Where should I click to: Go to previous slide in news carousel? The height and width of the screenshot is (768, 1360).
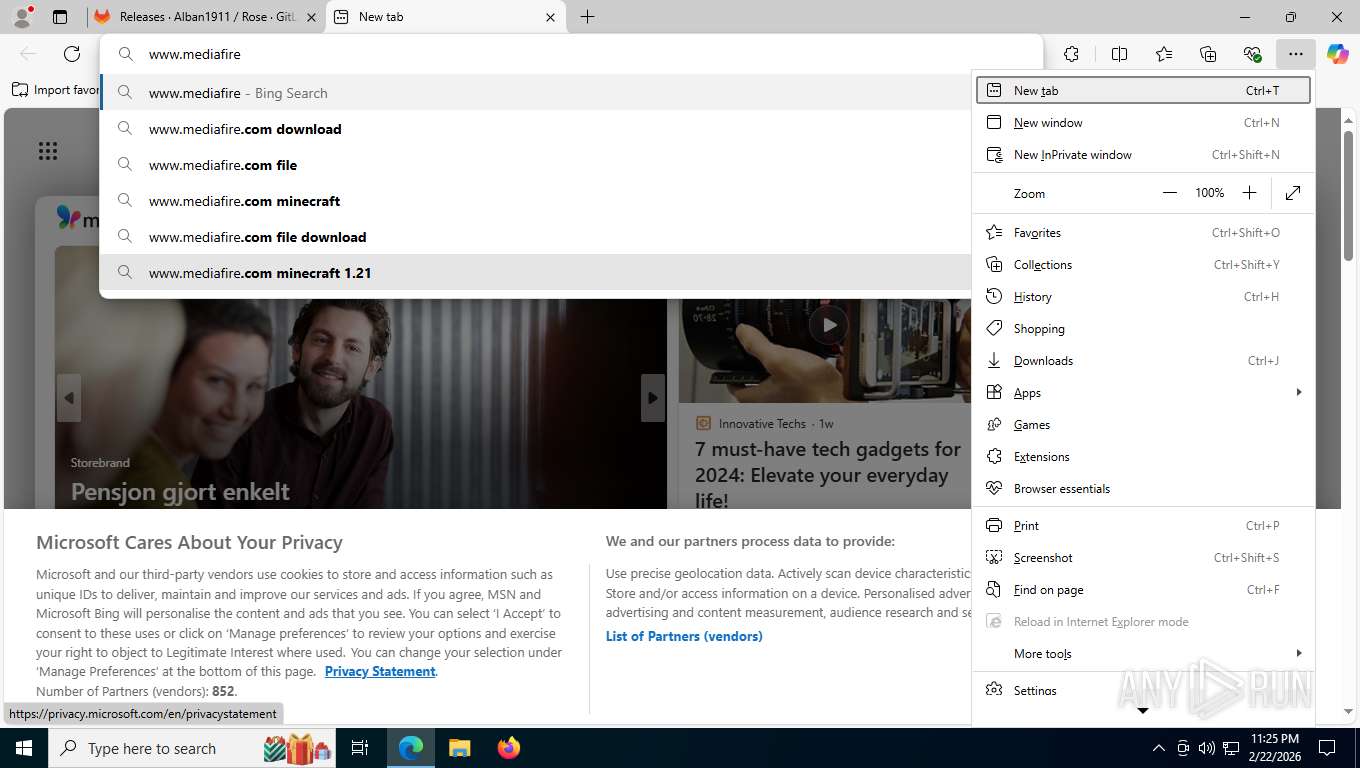point(69,398)
